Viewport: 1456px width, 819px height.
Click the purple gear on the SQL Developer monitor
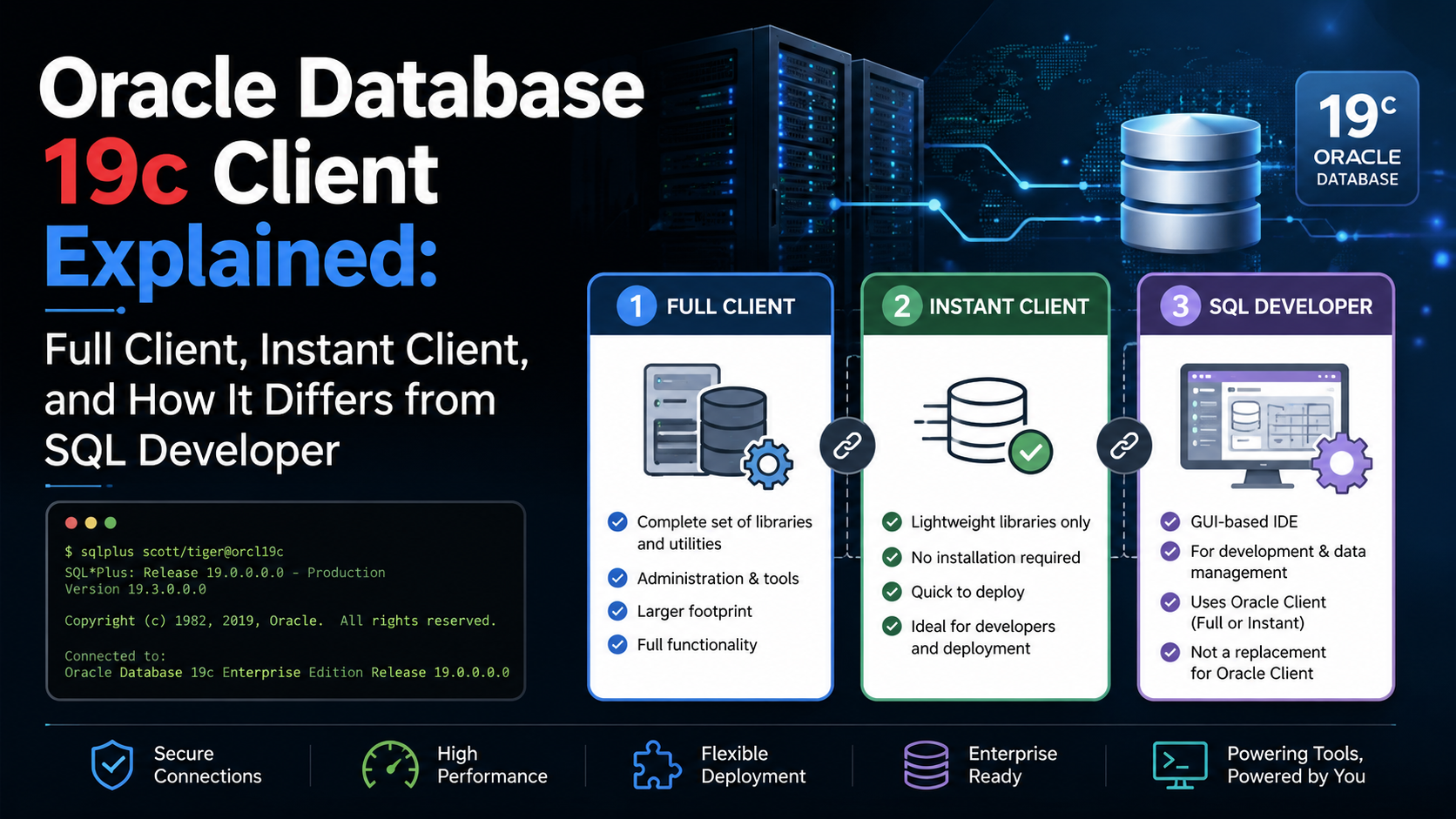1342,463
